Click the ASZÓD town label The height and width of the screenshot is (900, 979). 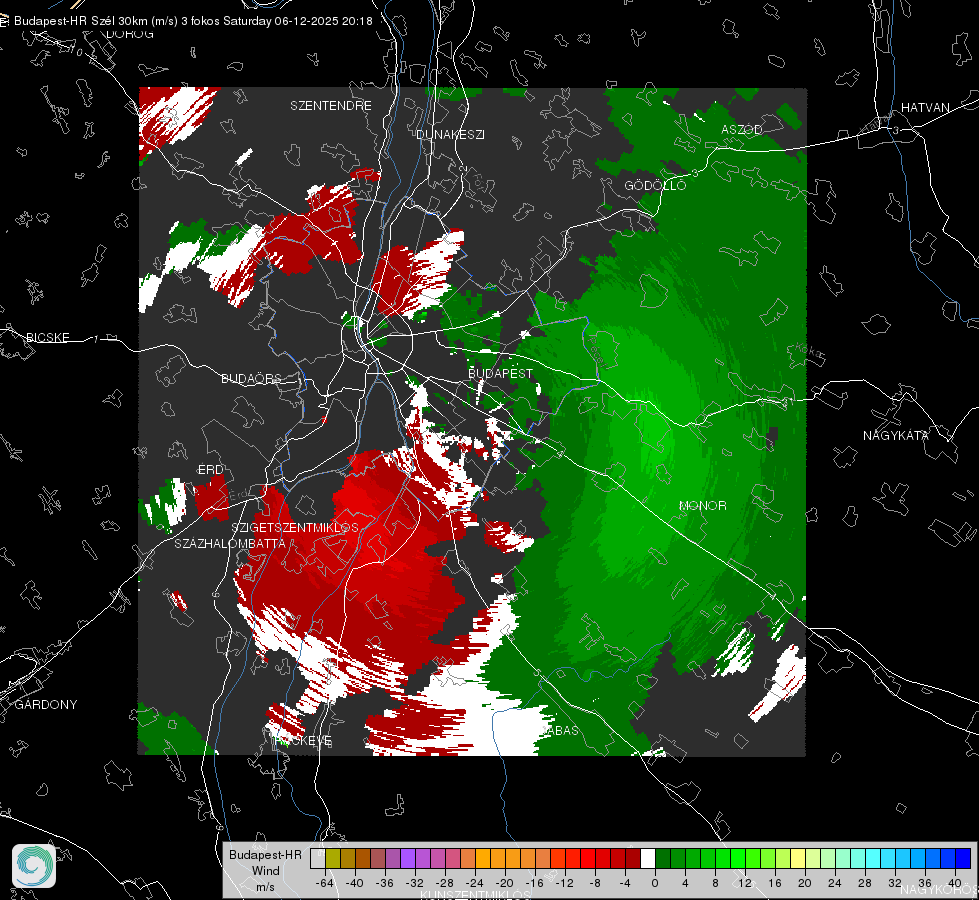742,129
